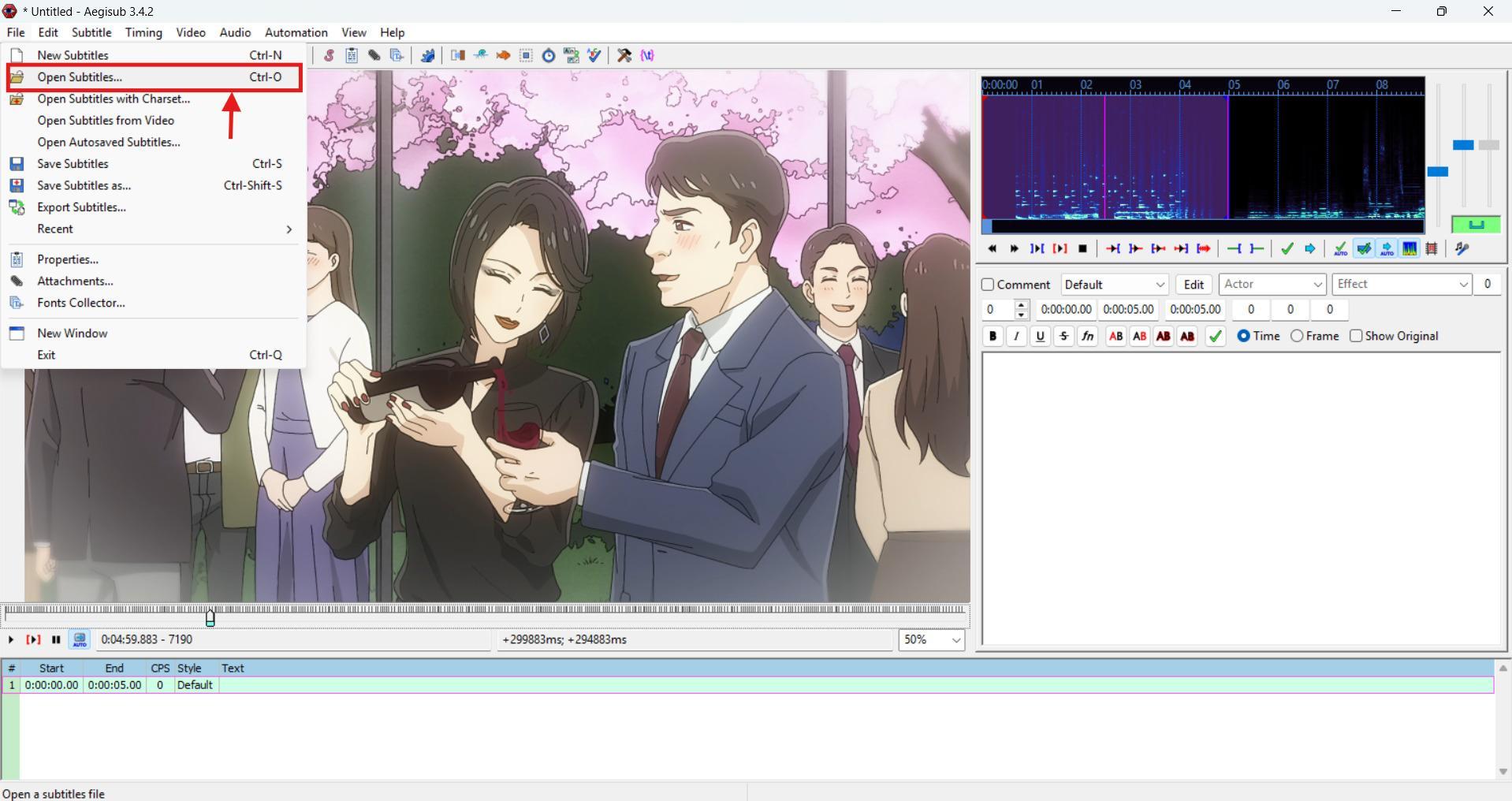This screenshot has width=1512, height=801.
Task: Increase layer number with spinner up arrow
Action: click(1022, 305)
